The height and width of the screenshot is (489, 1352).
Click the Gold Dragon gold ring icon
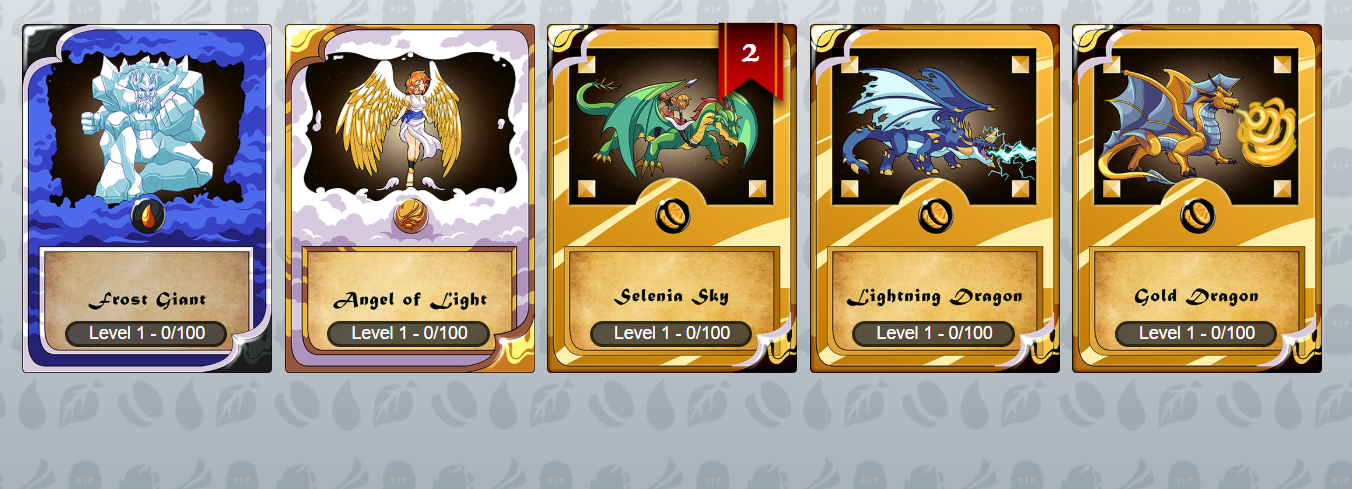(x=1197, y=216)
